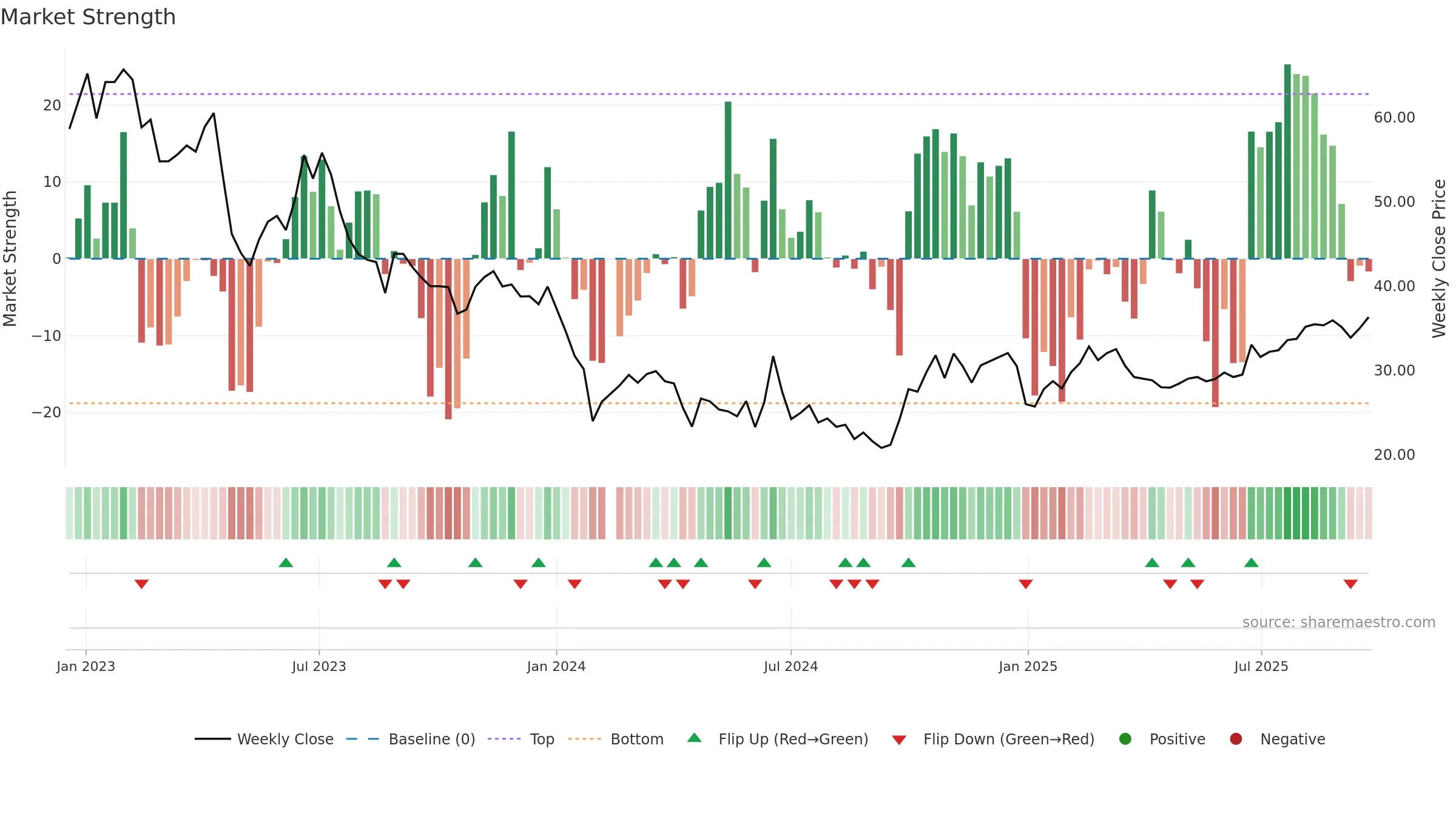
Task: Click the first red flip-down marker in early 2023
Action: click(141, 584)
